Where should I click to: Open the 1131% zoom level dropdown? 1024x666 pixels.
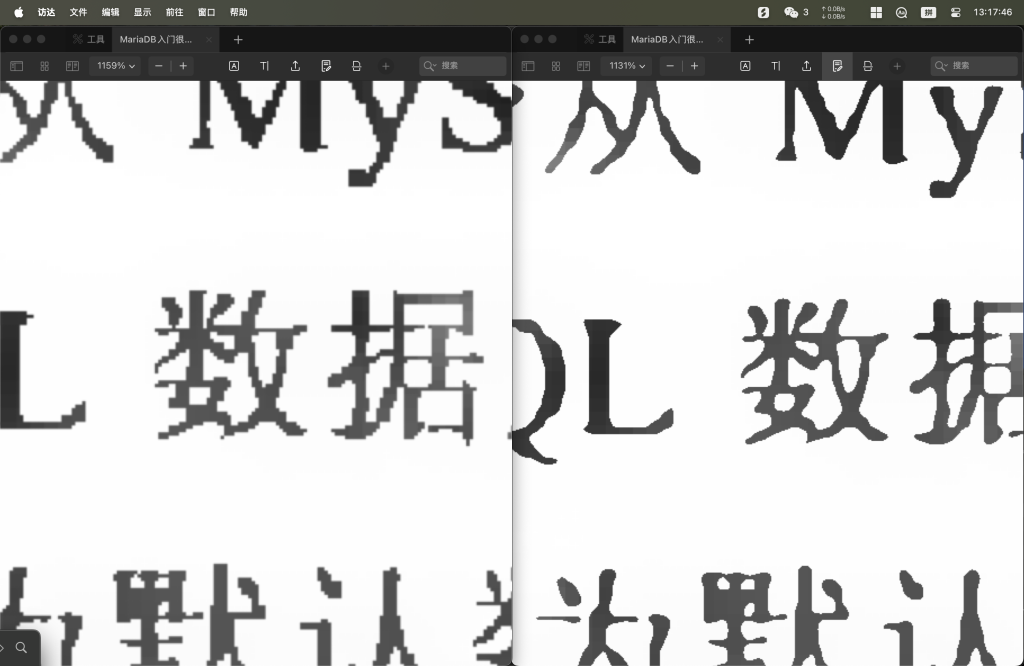628,66
